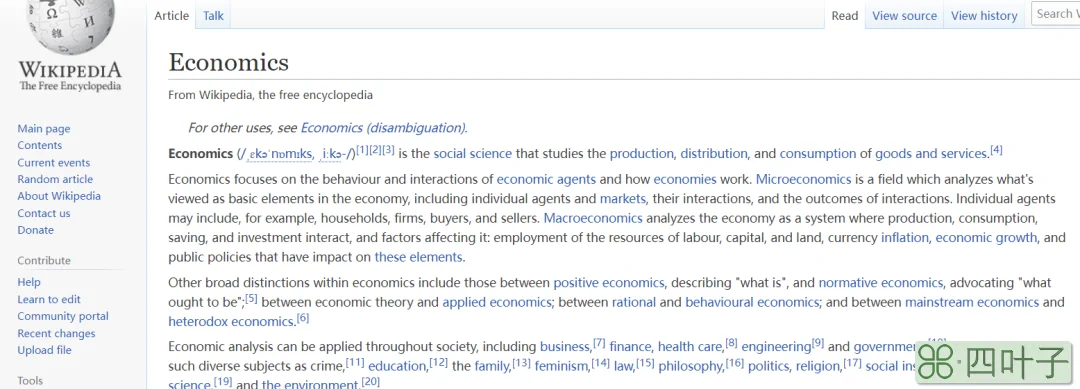Click into the Wikipedia search field

pos(1055,14)
